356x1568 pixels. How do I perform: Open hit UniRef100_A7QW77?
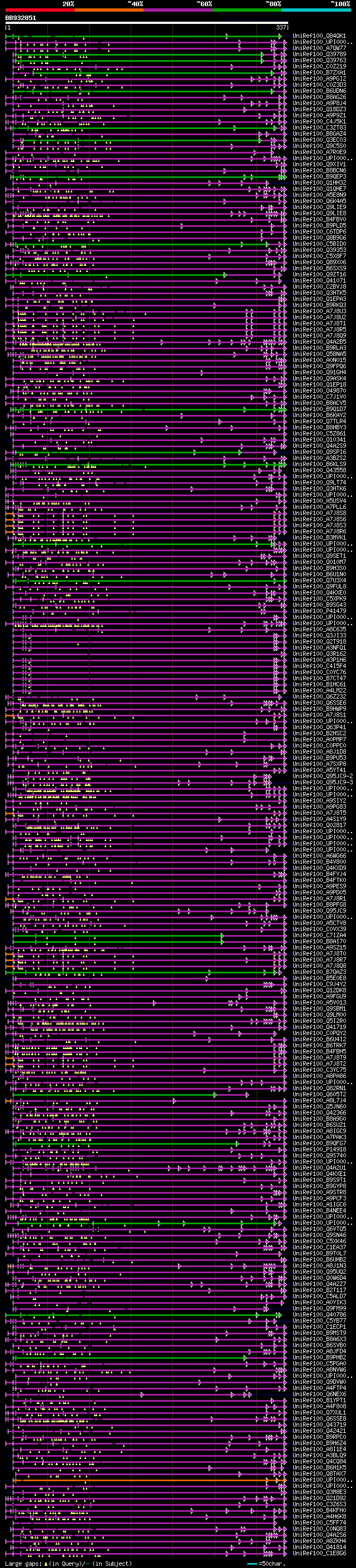(319, 48)
